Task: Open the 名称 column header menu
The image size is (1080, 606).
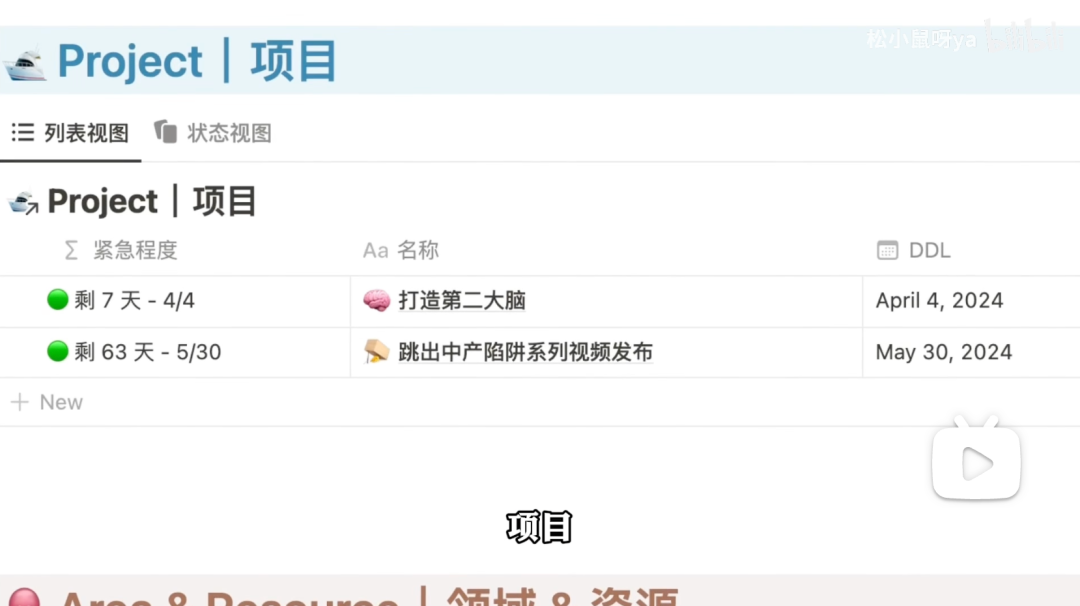Action: tap(401, 250)
